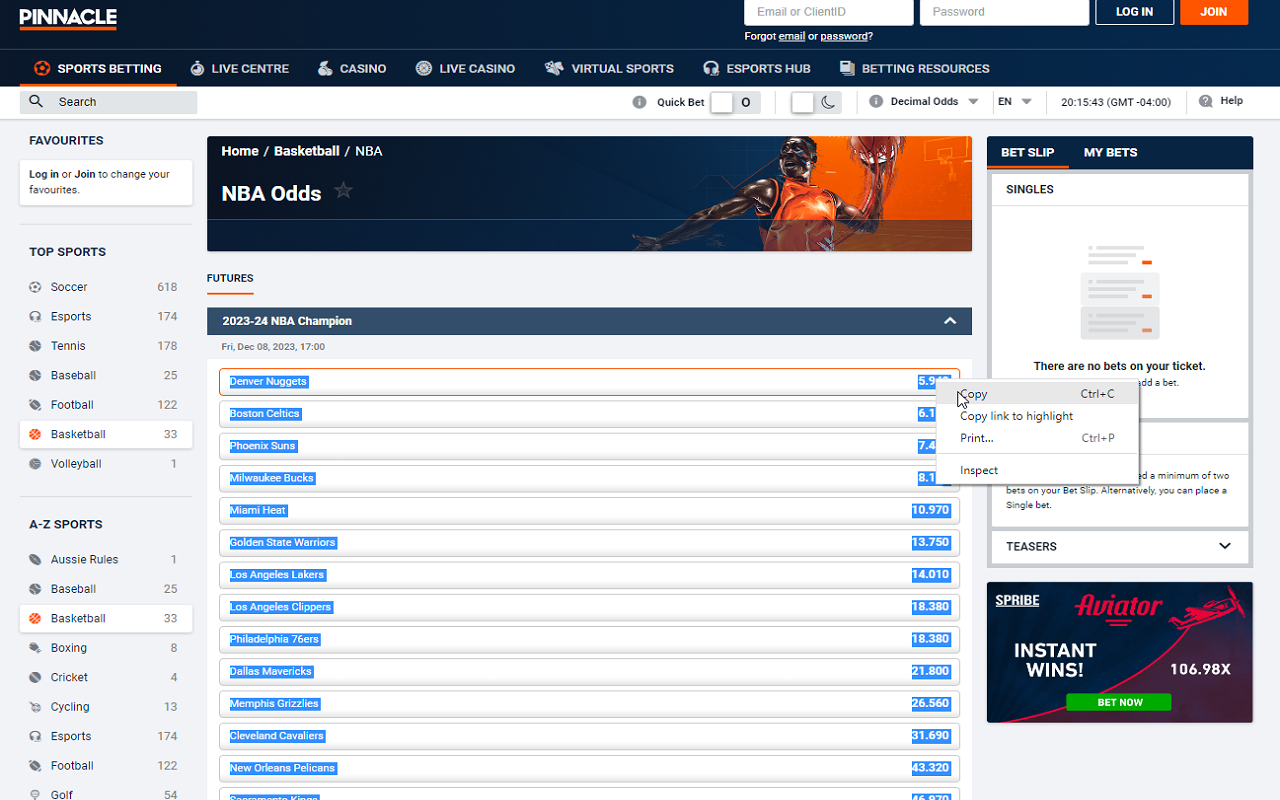Click the Cricket icon in A-Z Sports
Viewport: 1280px width, 800px height.
point(36,677)
